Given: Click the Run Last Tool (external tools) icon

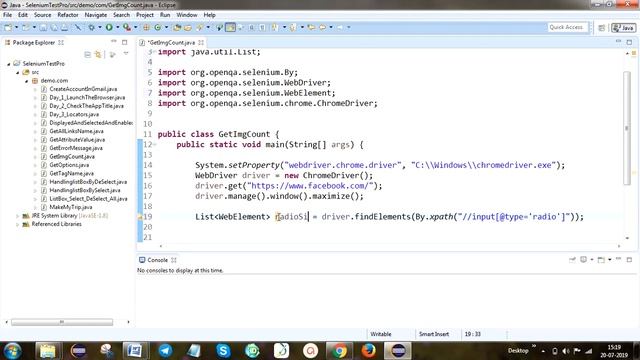Looking at the screenshot, I should point(127,27).
